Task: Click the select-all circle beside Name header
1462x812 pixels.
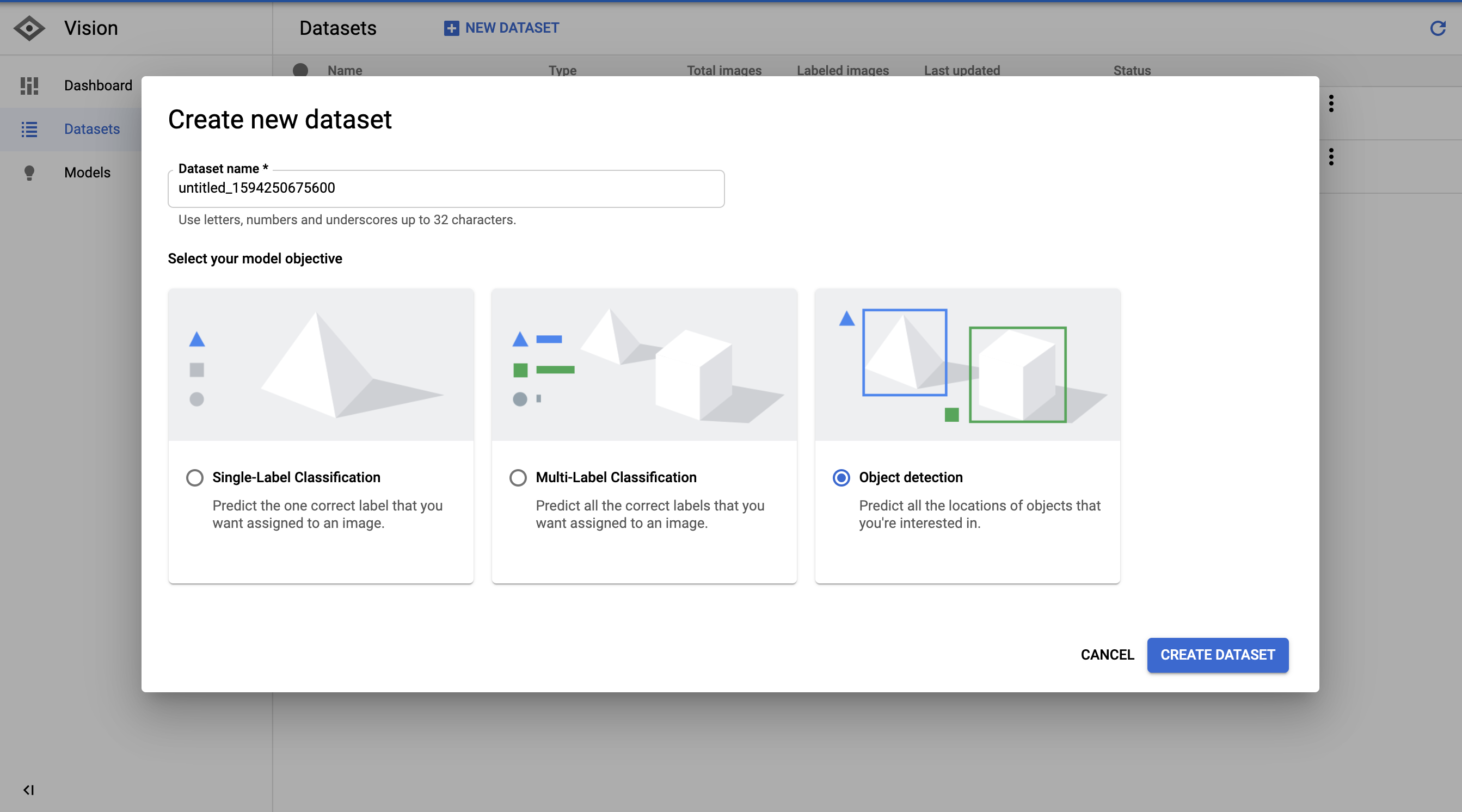Action: 300,70
